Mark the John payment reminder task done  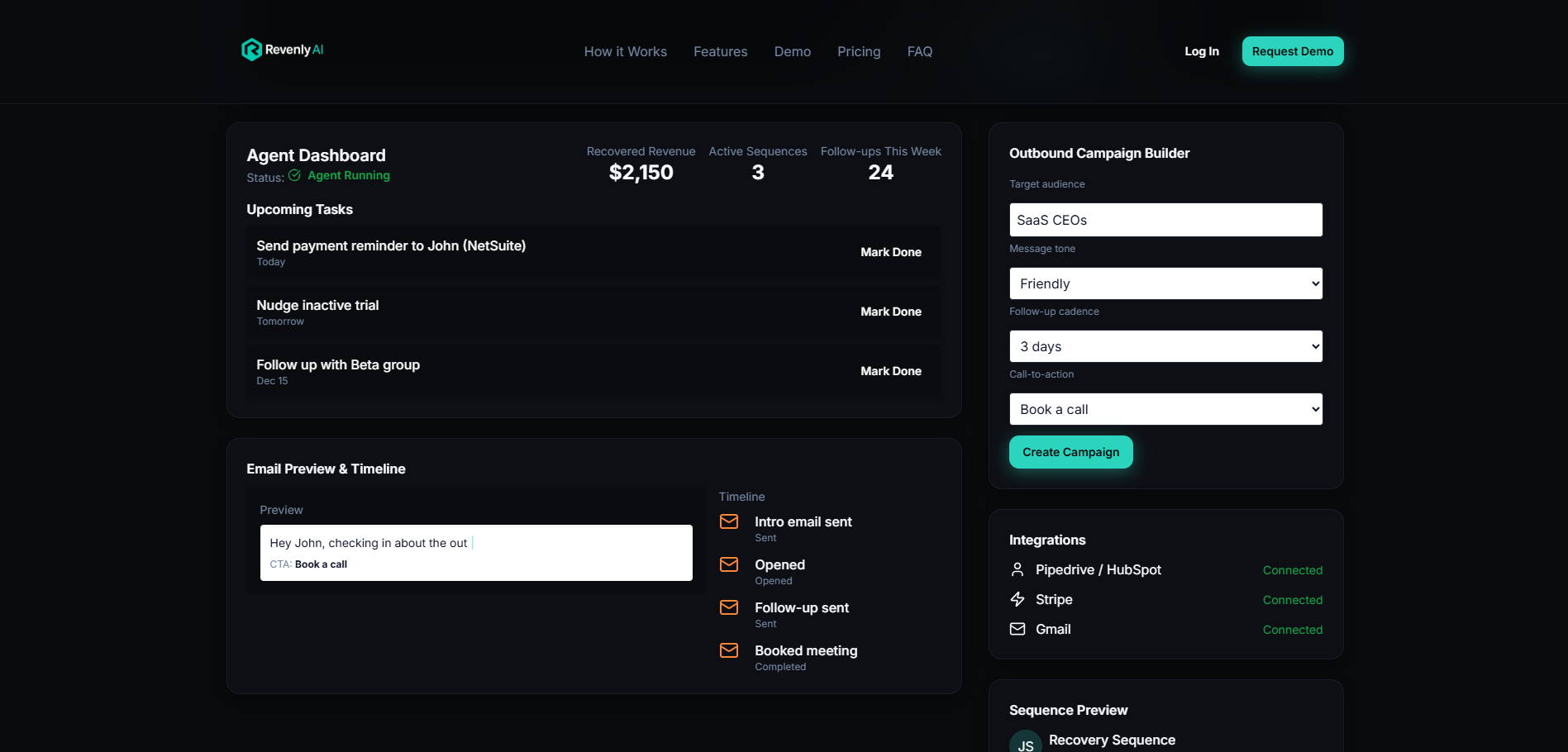click(891, 252)
